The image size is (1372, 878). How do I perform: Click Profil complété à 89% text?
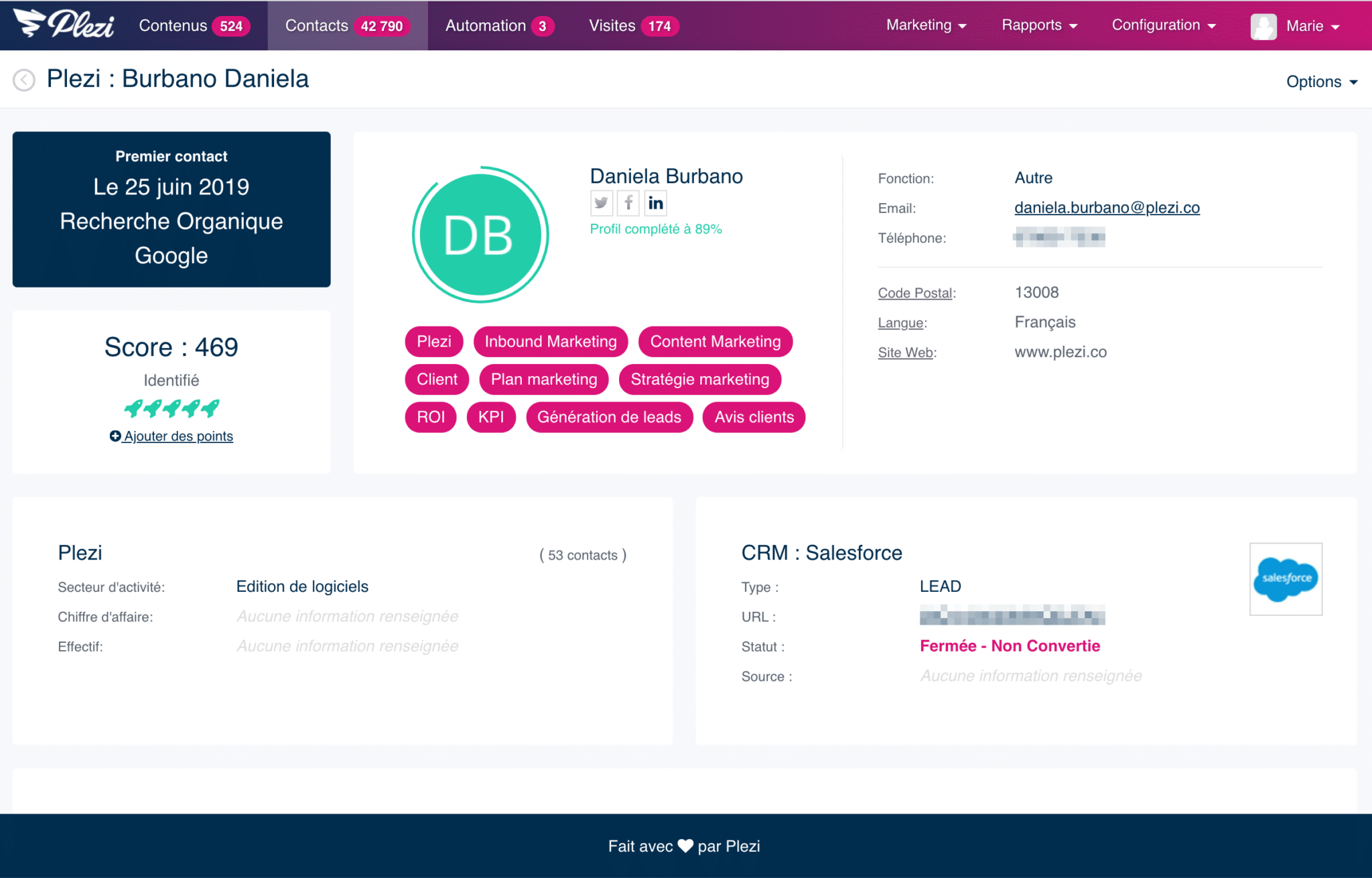(656, 229)
